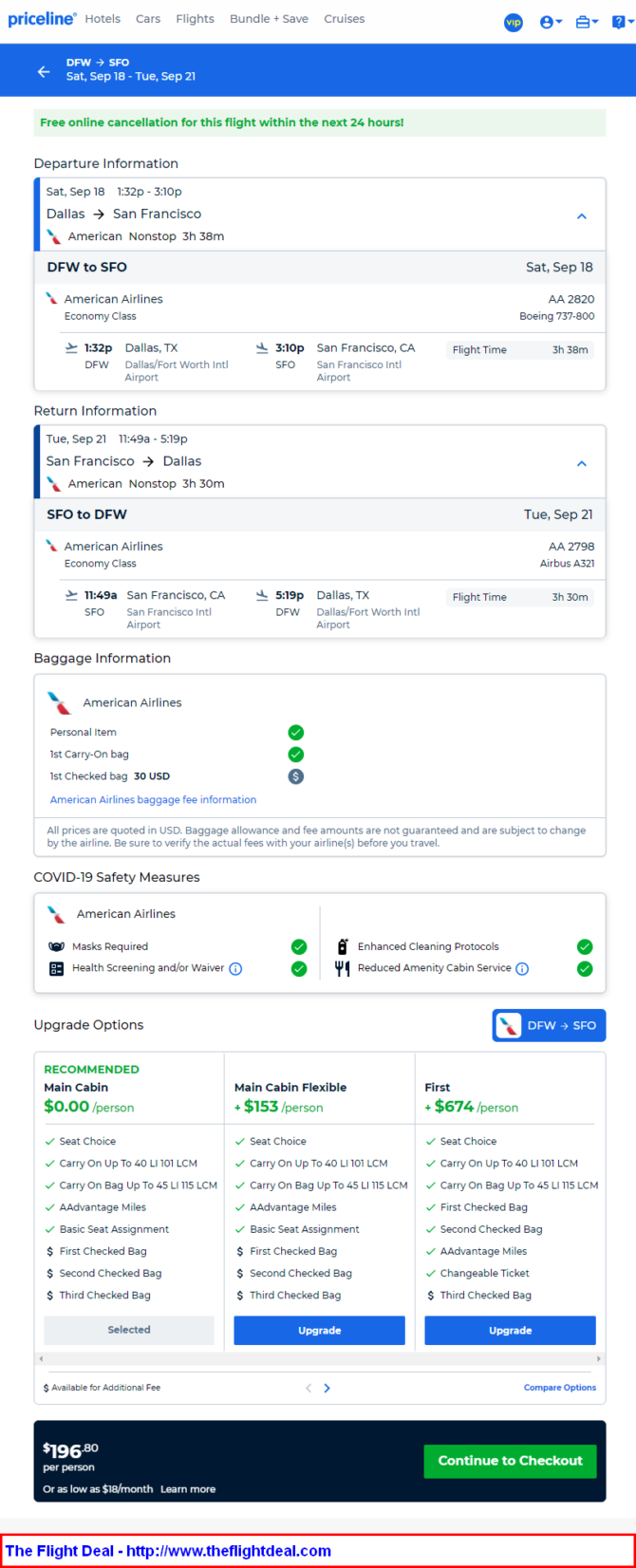Open the Bundle + Save tab
This screenshot has width=636, height=1568.
coord(269,19)
